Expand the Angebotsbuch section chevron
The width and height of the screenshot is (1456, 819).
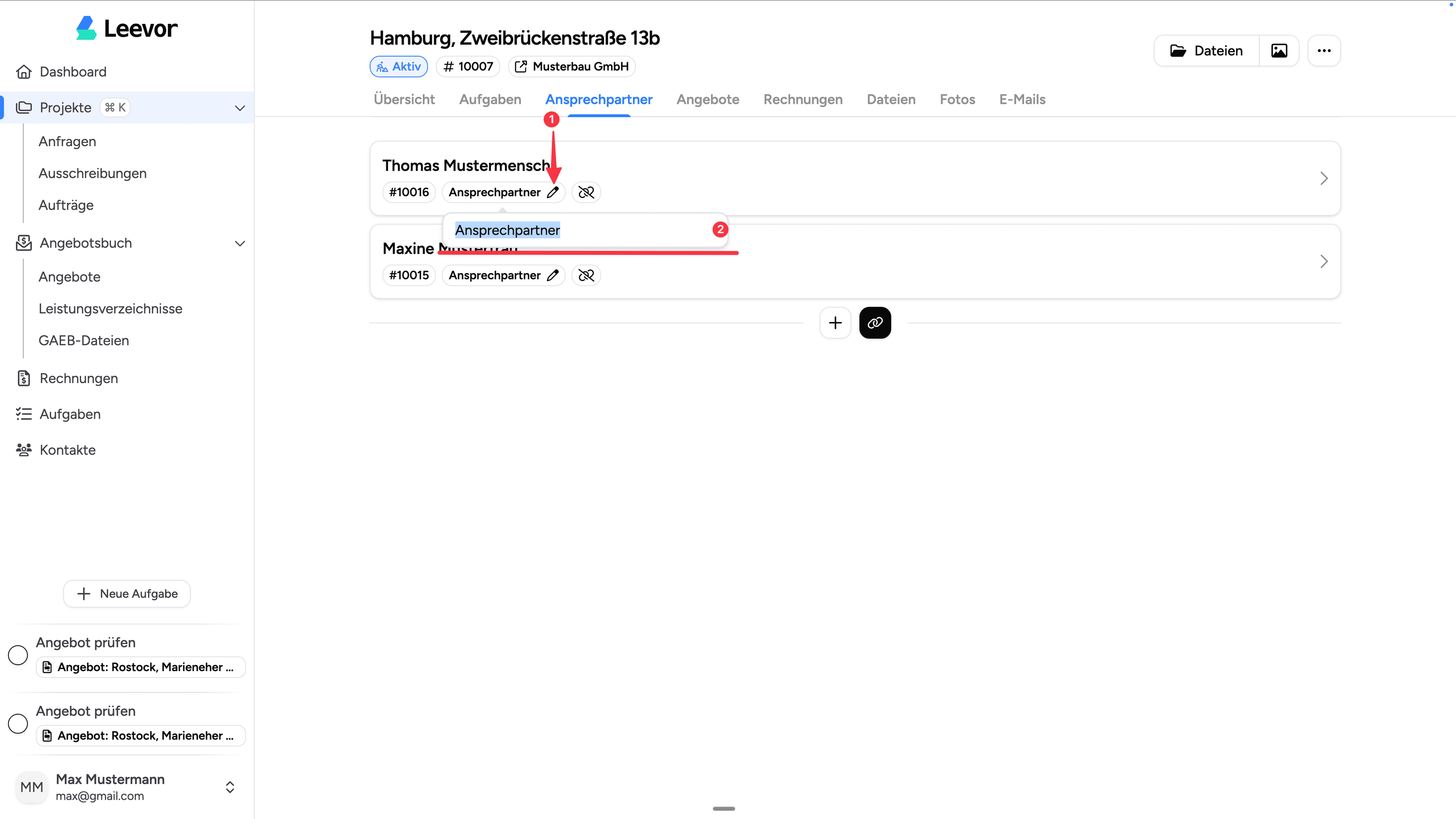(240, 243)
